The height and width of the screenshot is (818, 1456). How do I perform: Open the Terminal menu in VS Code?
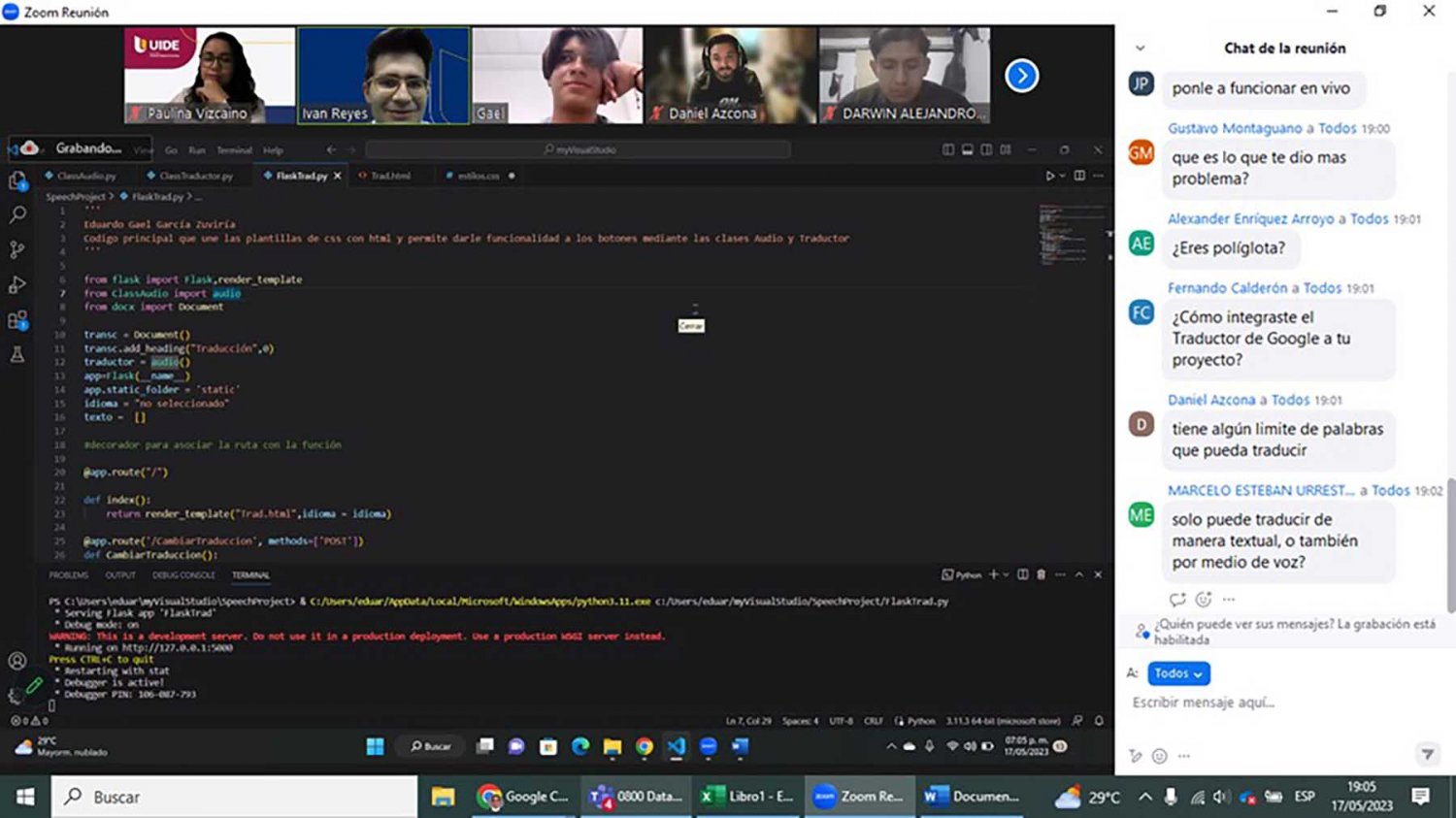(234, 150)
